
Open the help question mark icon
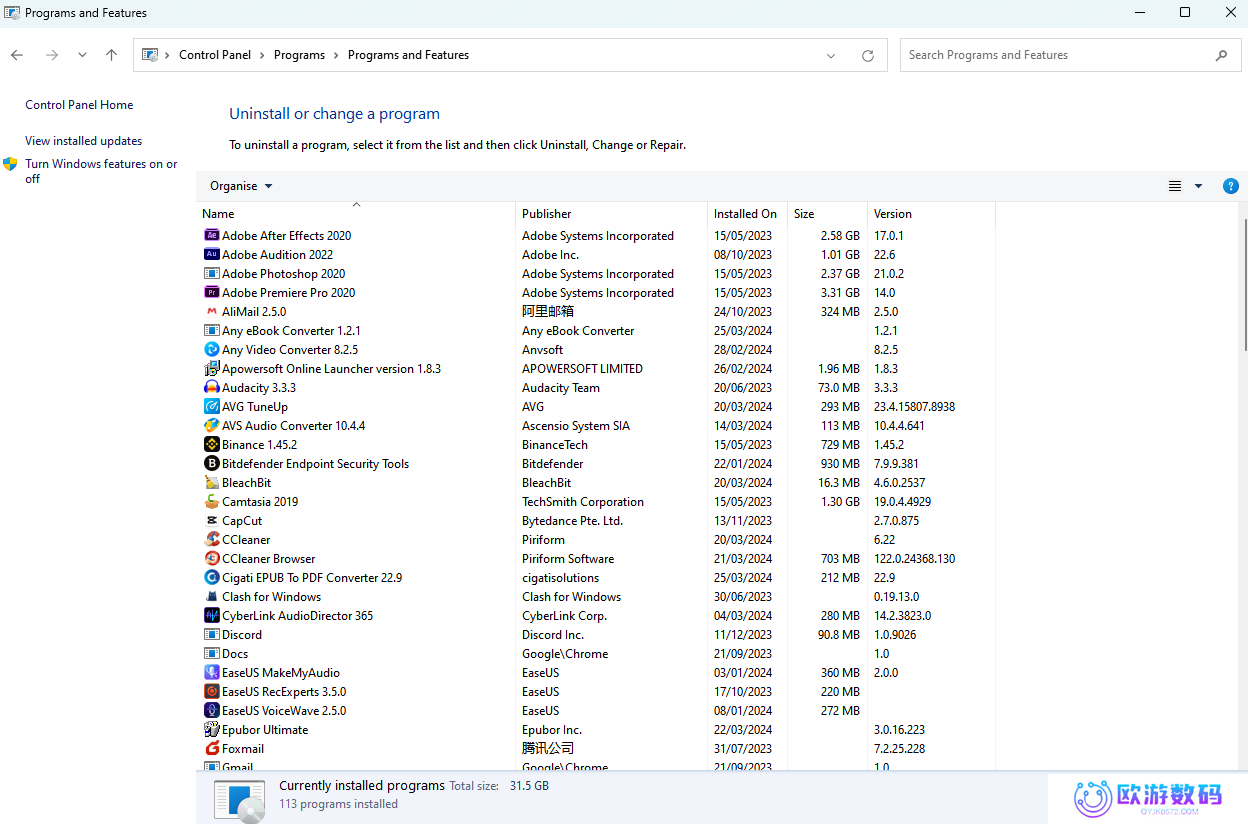coord(1231,186)
